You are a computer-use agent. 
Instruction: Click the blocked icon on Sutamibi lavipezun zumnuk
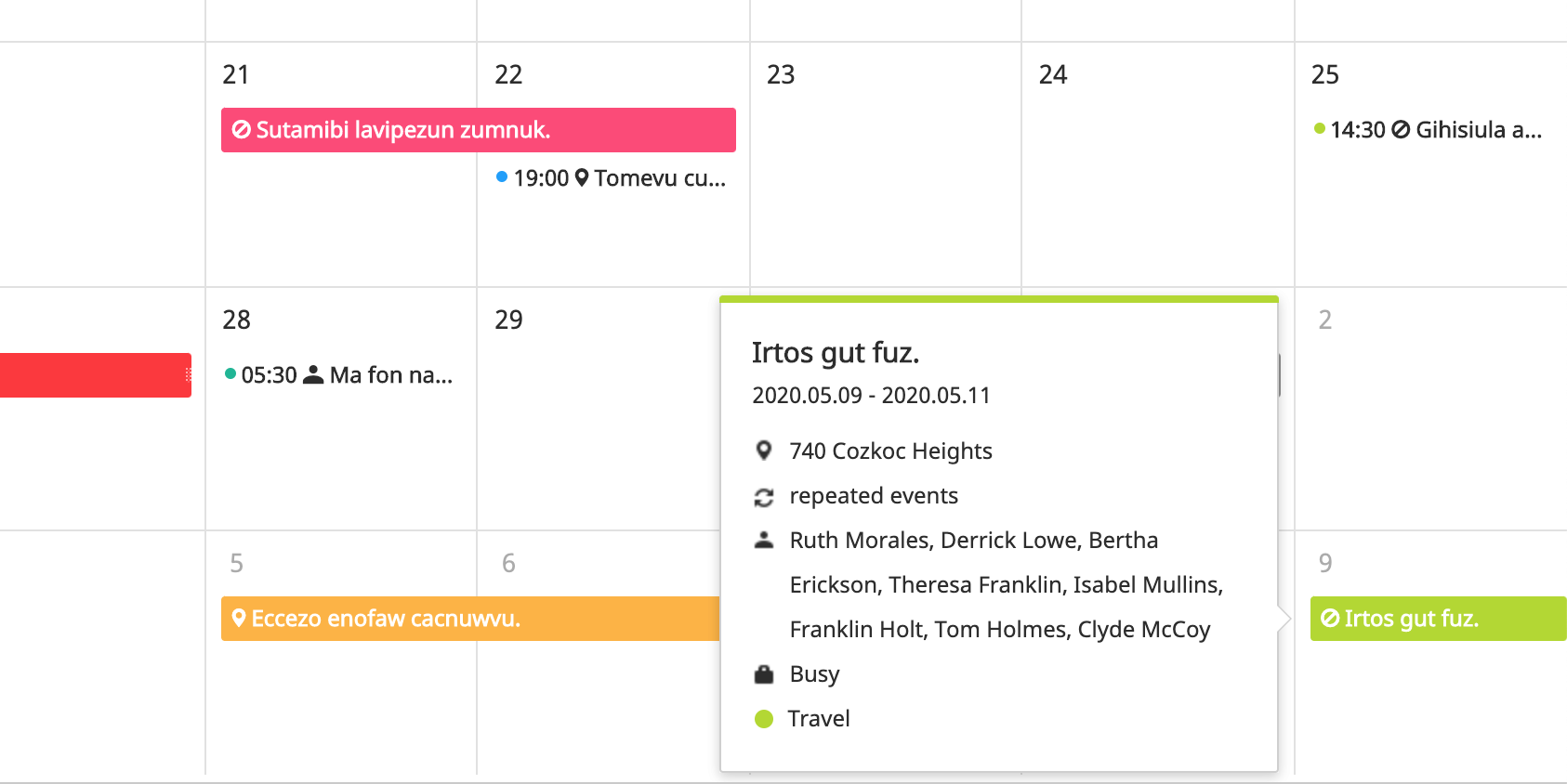(x=241, y=130)
